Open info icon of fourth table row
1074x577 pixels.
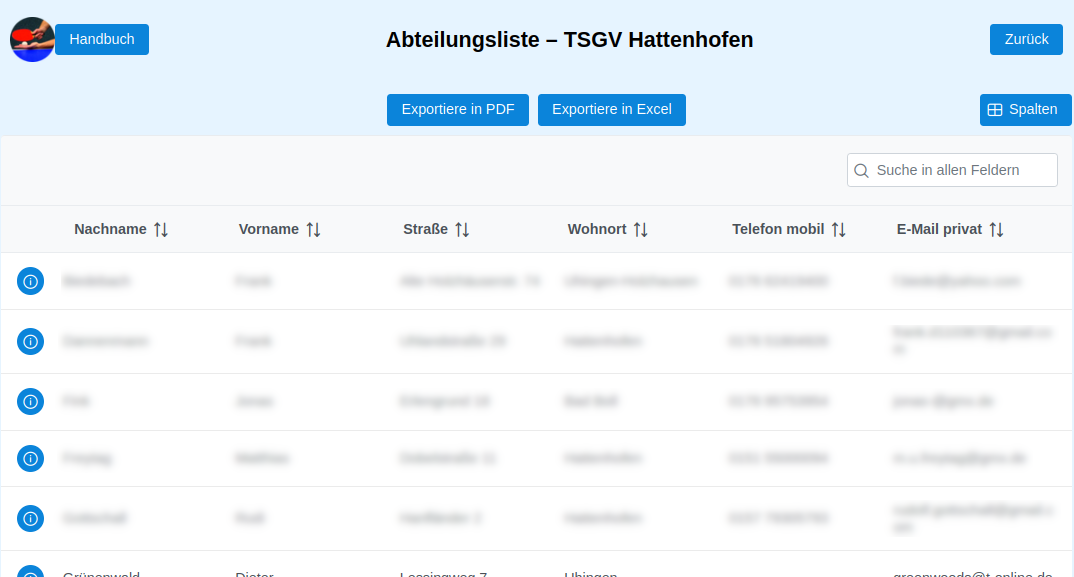click(x=31, y=458)
